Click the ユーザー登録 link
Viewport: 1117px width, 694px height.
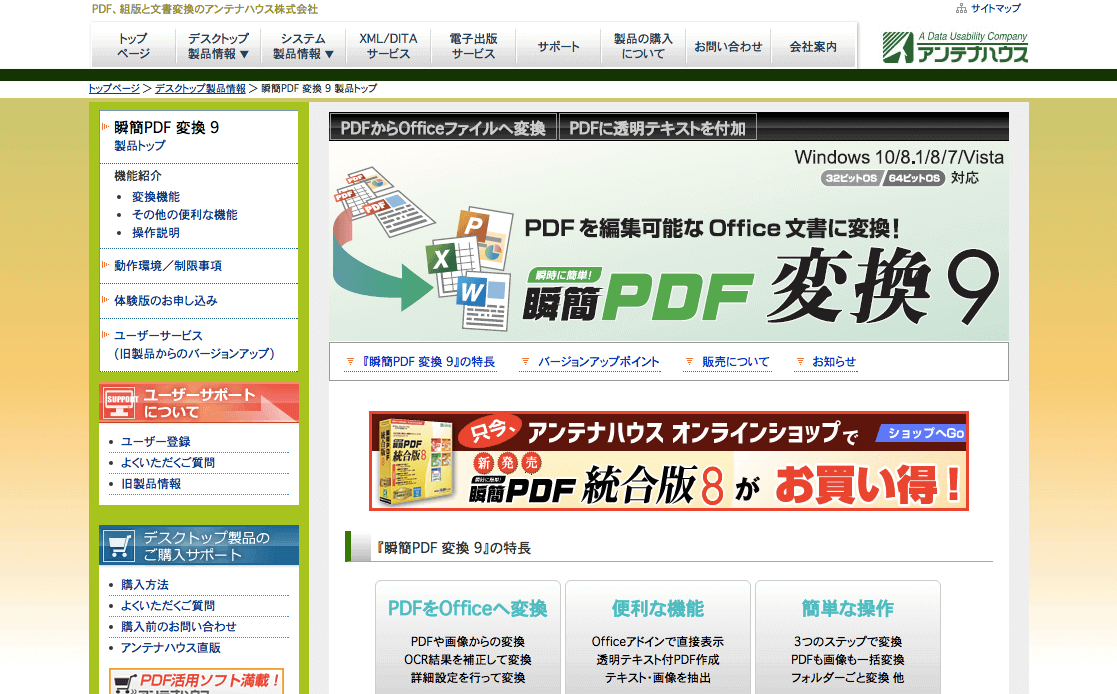click(155, 442)
